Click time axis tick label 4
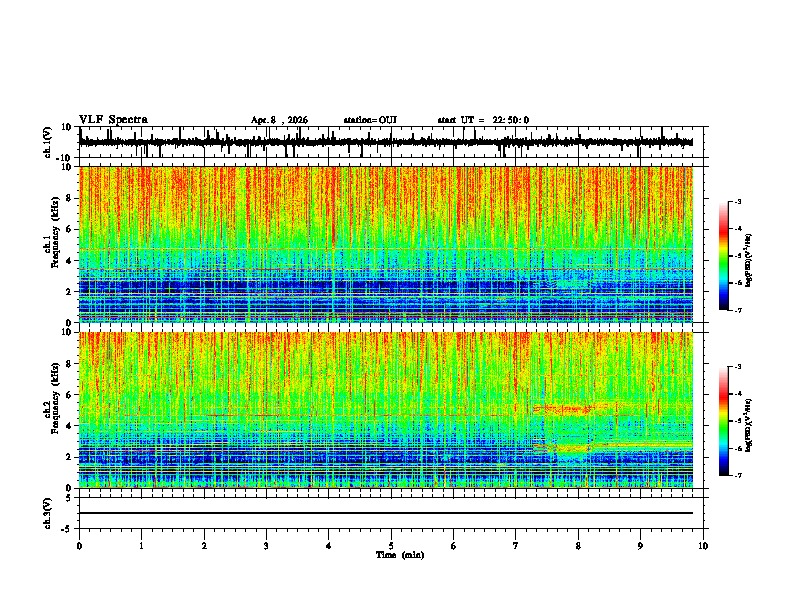 click(328, 546)
